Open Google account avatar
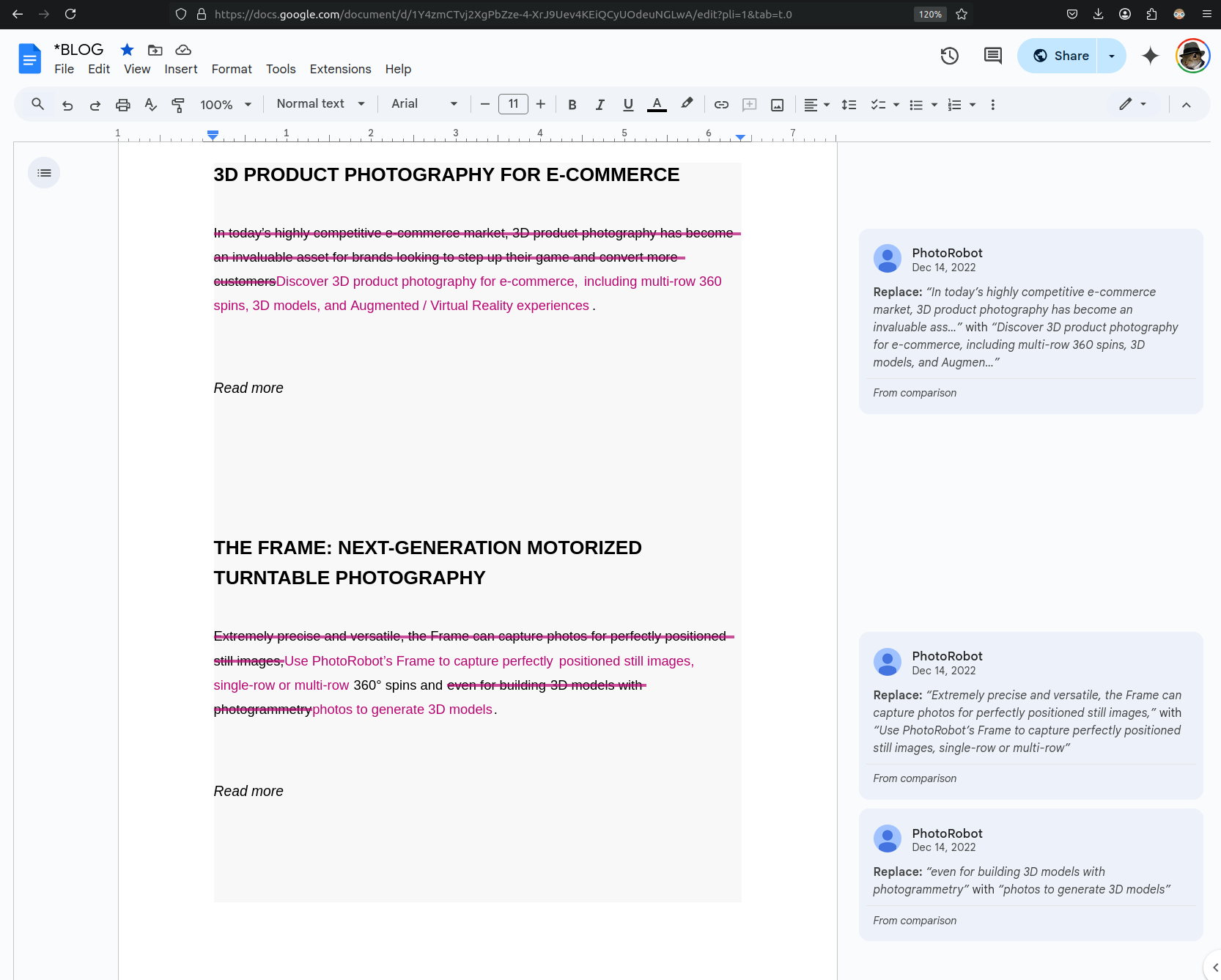 [x=1193, y=56]
